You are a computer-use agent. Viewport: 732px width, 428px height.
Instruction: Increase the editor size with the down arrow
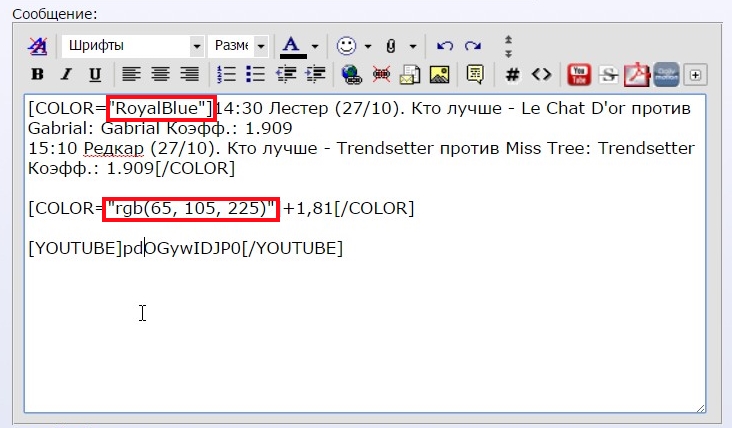click(508, 53)
